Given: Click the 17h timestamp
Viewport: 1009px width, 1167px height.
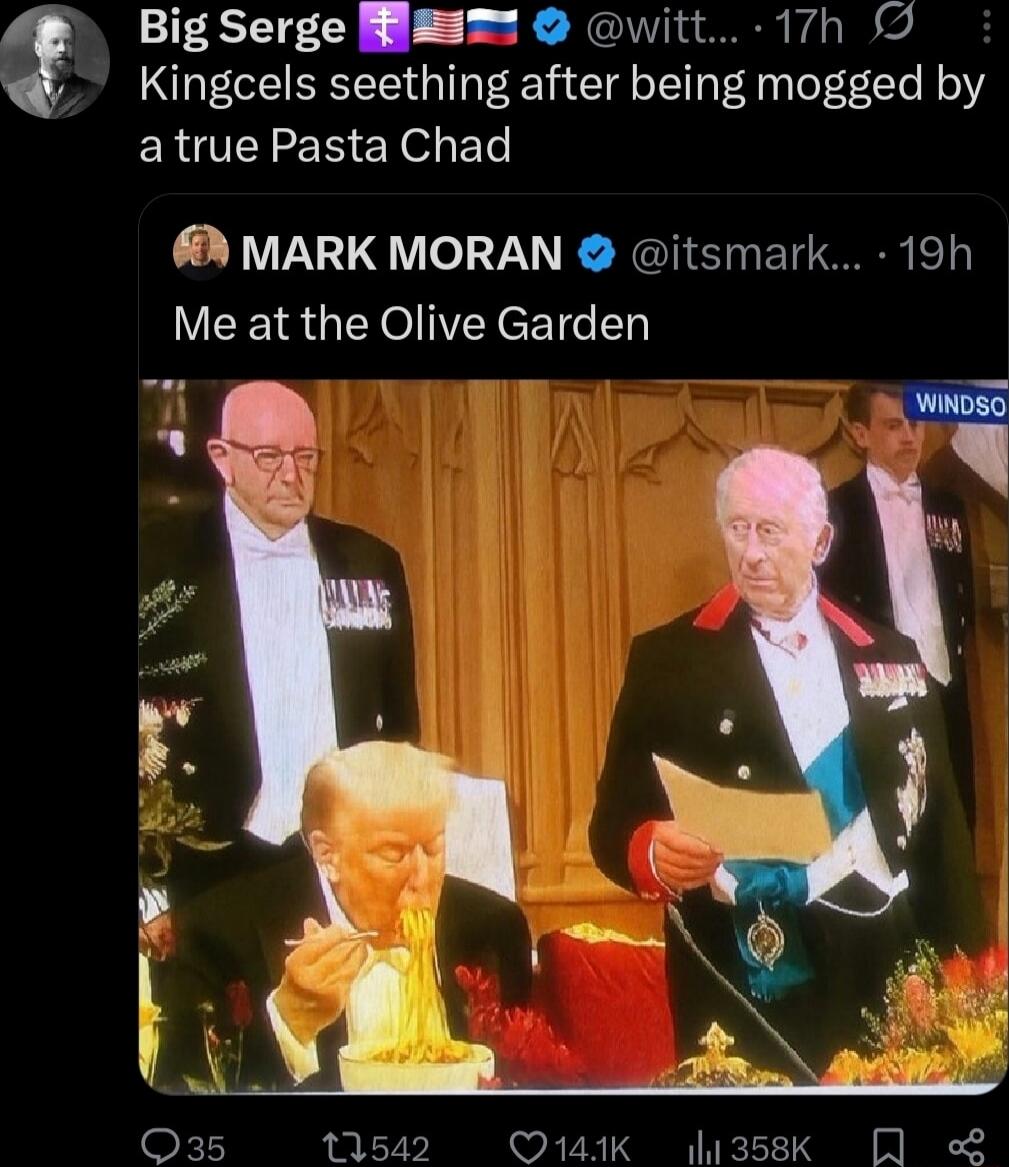Looking at the screenshot, I should click(809, 28).
